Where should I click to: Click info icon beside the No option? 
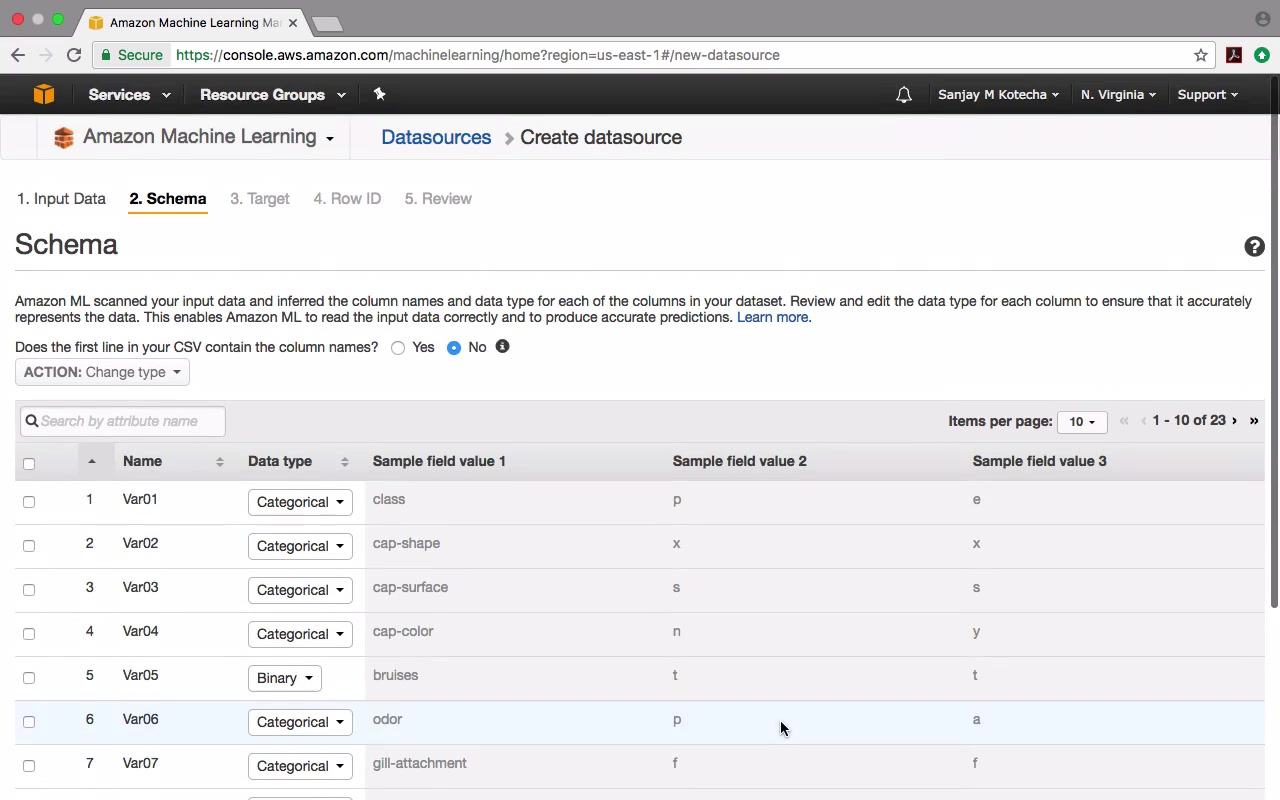(x=502, y=346)
